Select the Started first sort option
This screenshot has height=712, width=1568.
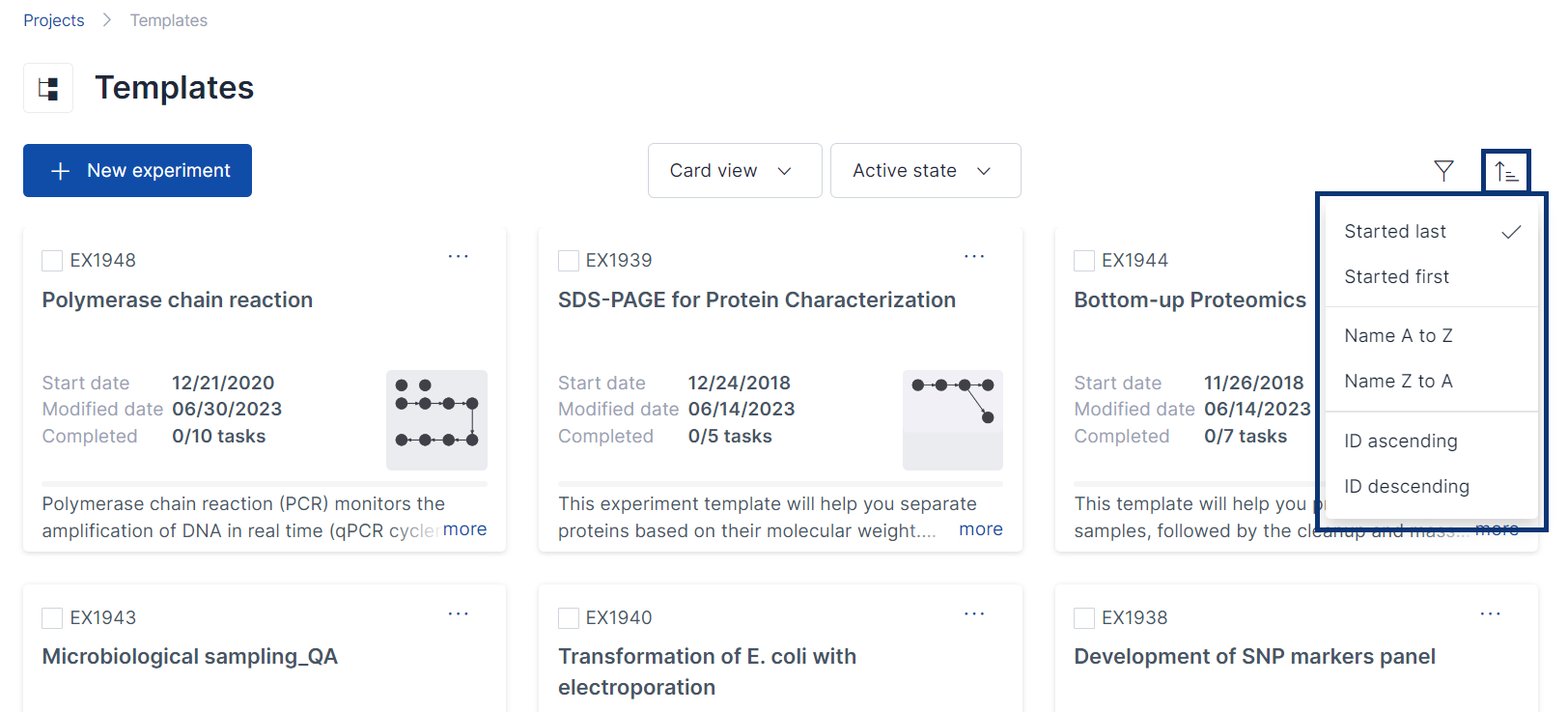coord(1396,277)
